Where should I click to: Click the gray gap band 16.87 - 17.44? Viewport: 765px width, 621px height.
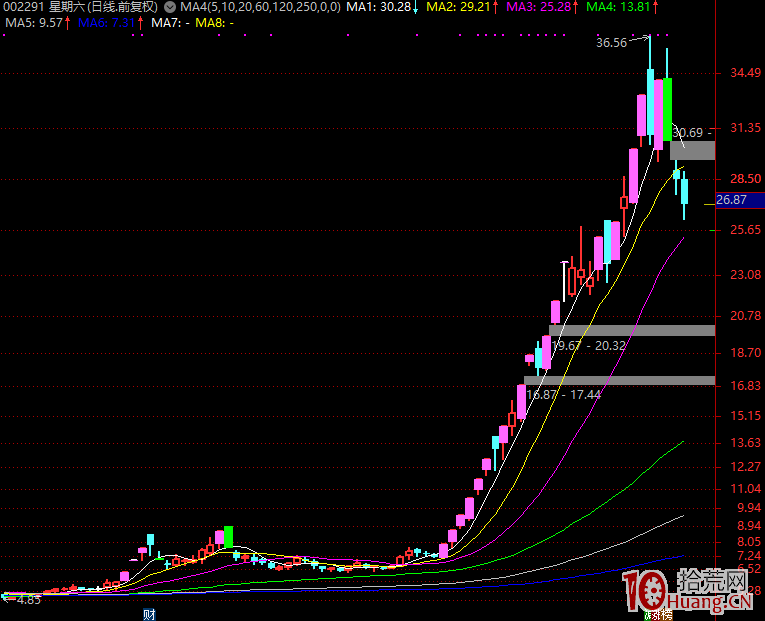619,380
